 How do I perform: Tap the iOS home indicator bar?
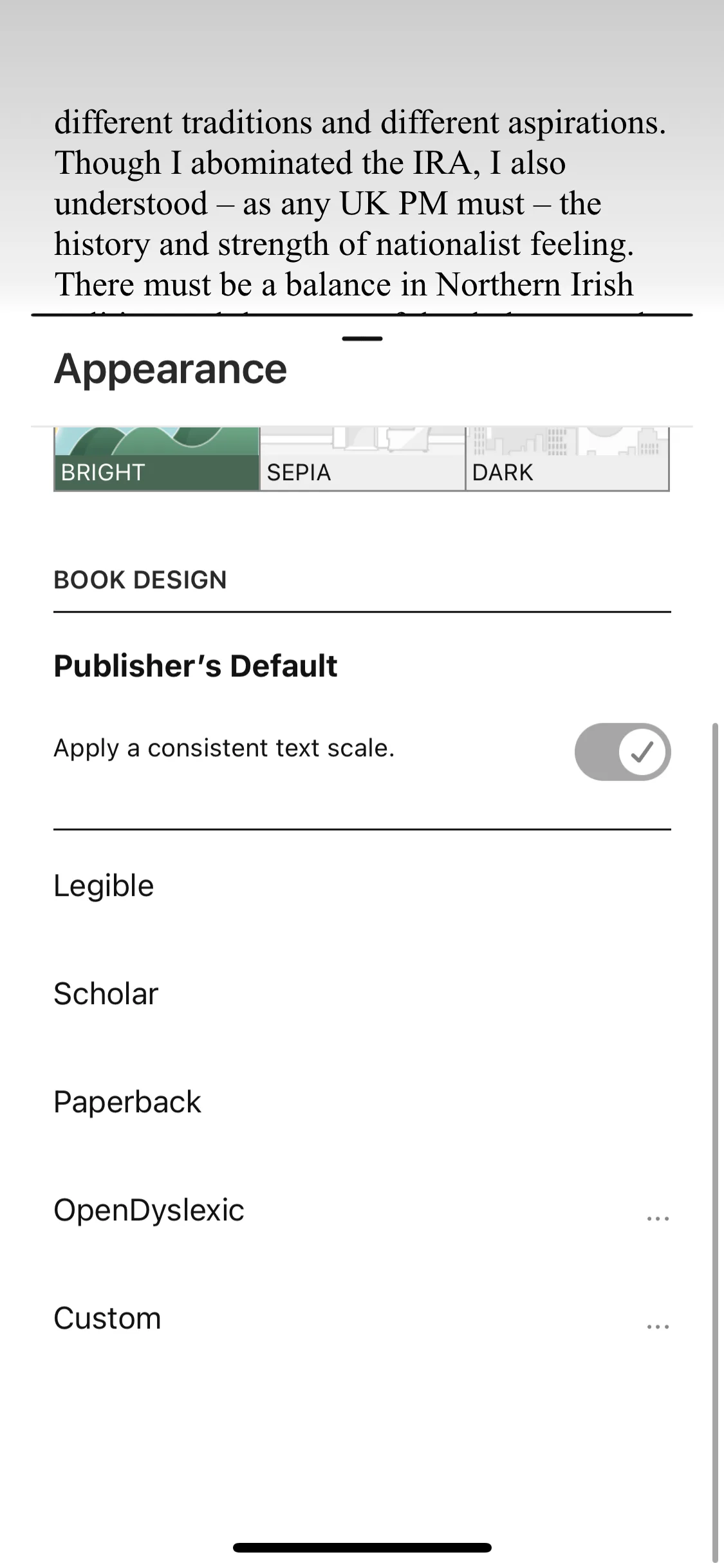pyautogui.click(x=362, y=1547)
